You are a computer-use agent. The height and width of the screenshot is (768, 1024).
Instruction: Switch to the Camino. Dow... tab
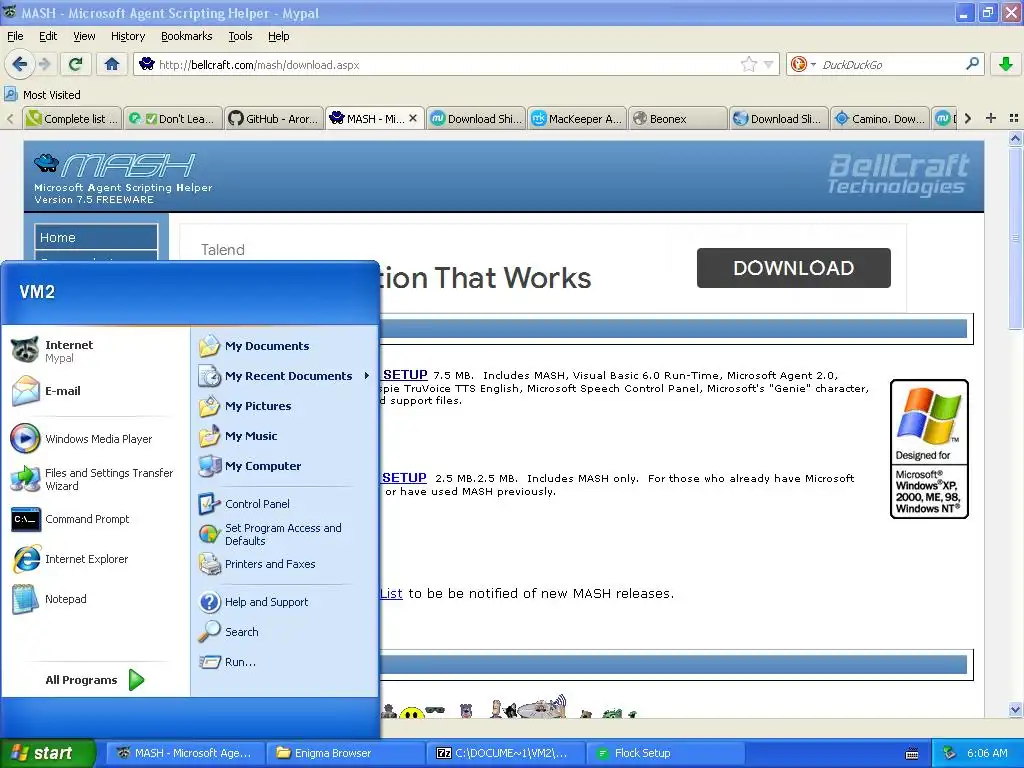[x=880, y=118]
